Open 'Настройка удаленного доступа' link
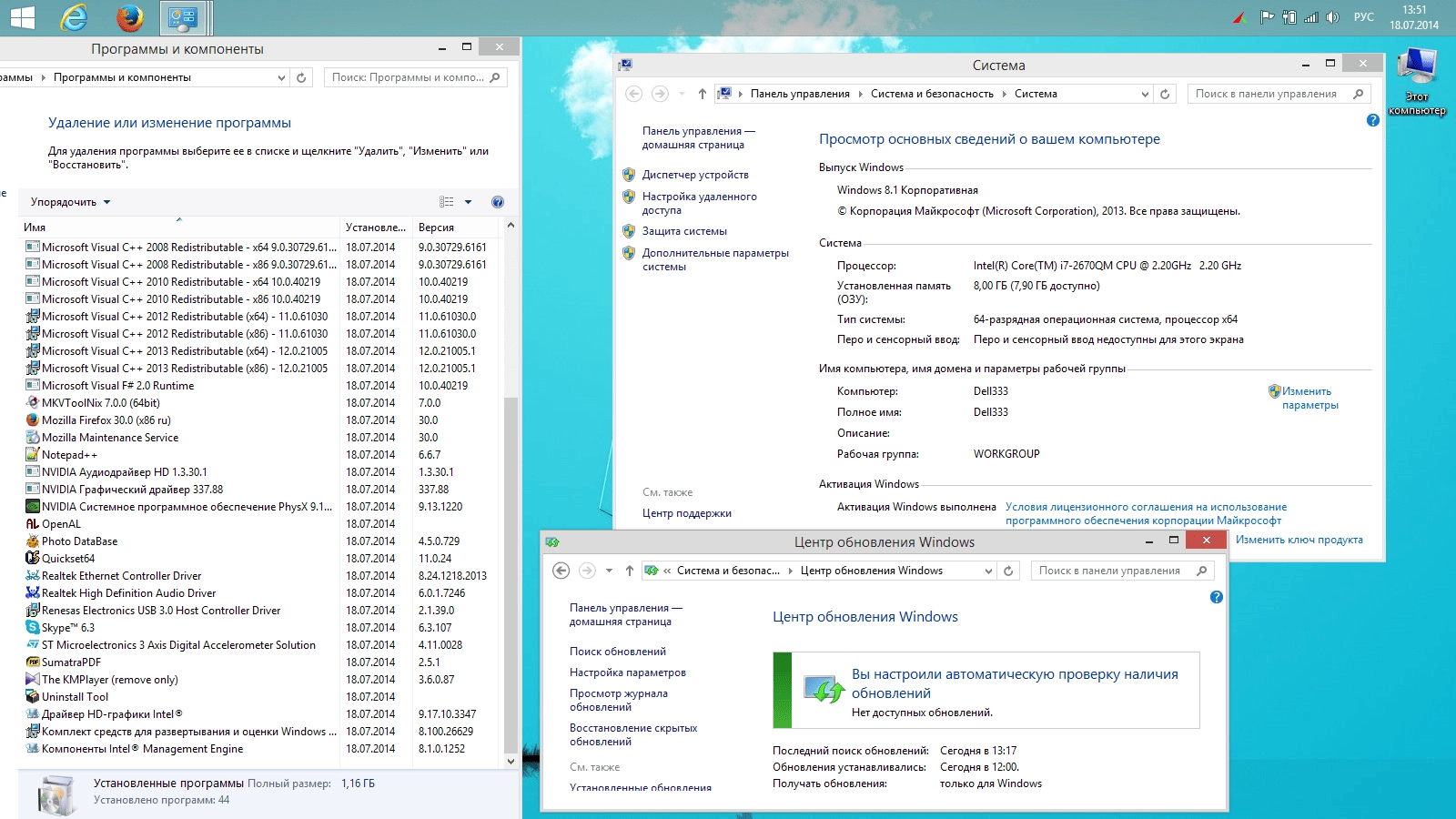This screenshot has width=1456, height=819. (x=699, y=203)
